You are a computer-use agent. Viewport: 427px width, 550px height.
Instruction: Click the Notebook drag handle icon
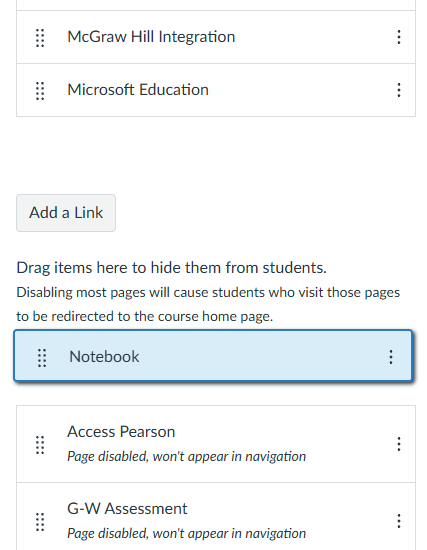42,358
